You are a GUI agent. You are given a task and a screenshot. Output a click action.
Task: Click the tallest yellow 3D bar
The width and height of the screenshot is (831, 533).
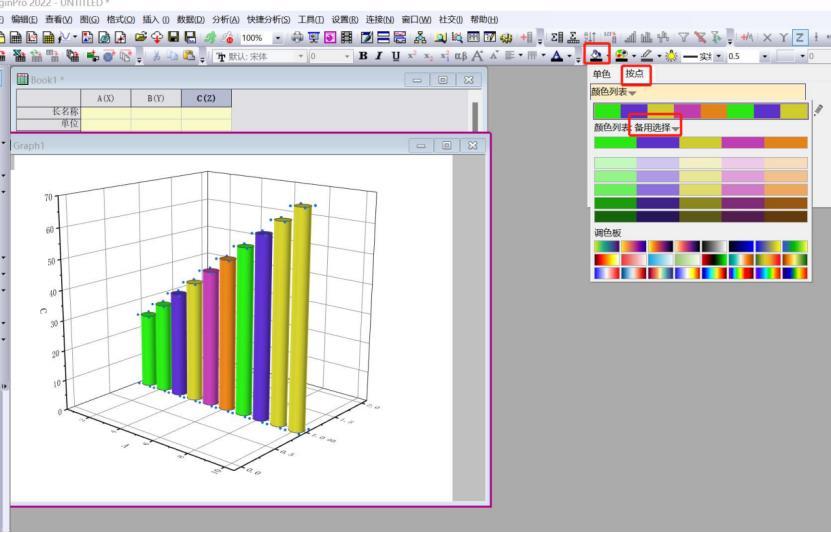[x=300, y=318]
